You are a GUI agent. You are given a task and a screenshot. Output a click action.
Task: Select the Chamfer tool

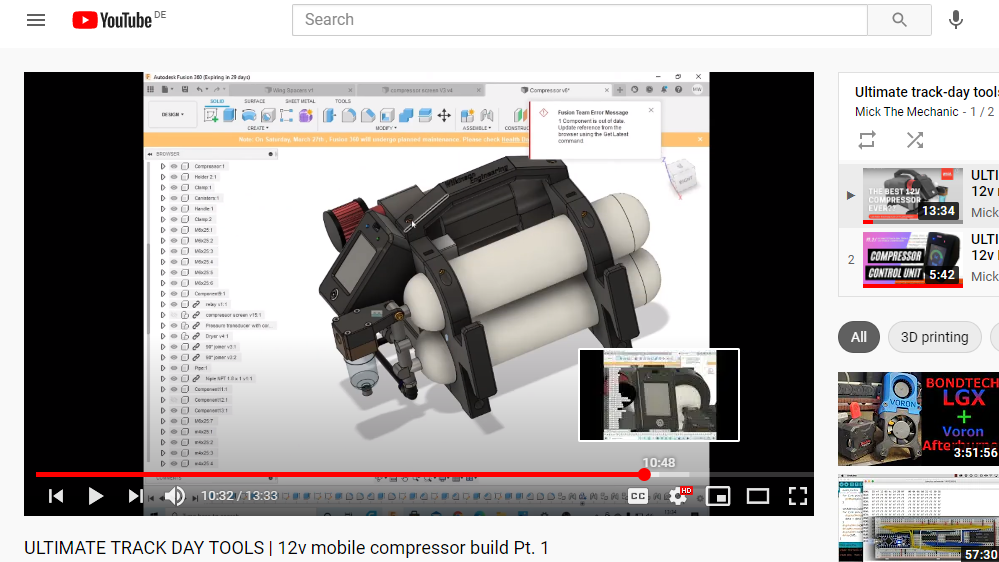pos(368,115)
